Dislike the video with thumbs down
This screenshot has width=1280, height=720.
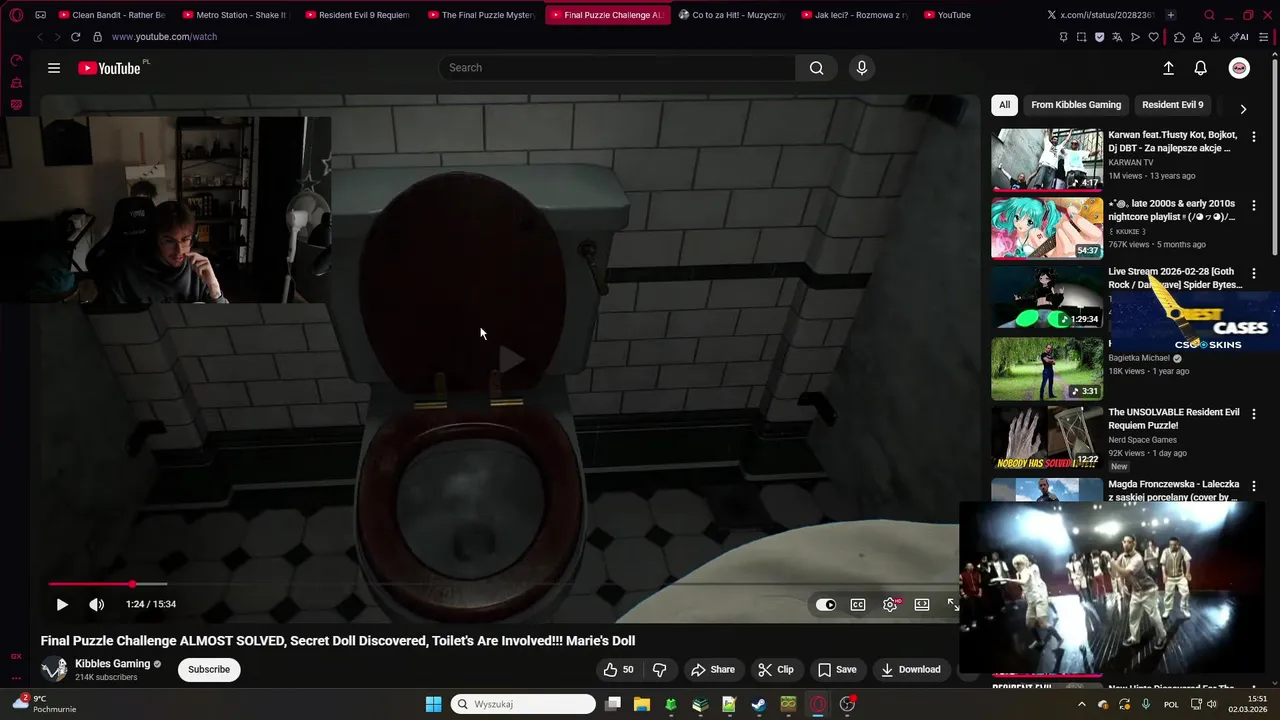[x=659, y=669]
